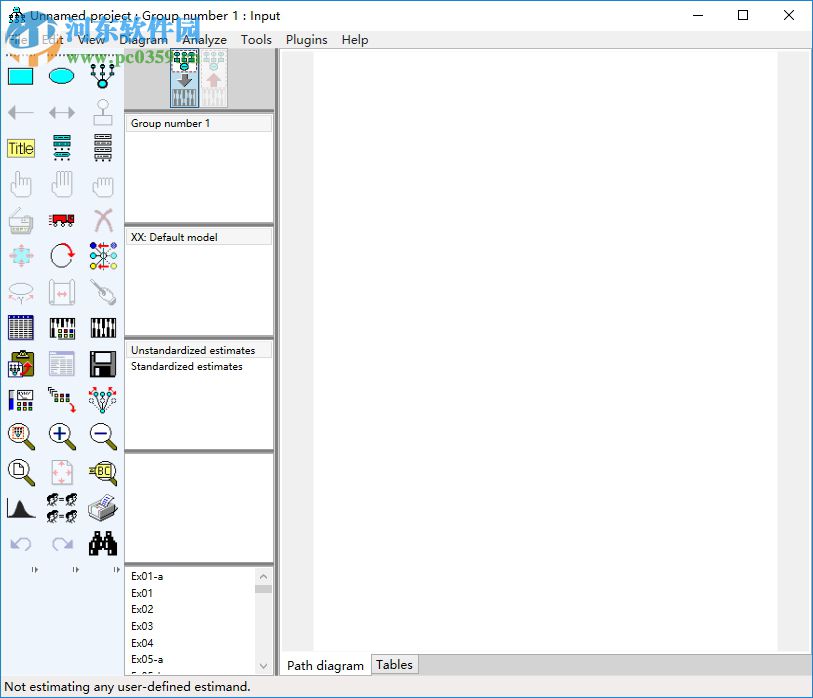
Task: Select the Ex01-a file in list
Action: click(147, 576)
